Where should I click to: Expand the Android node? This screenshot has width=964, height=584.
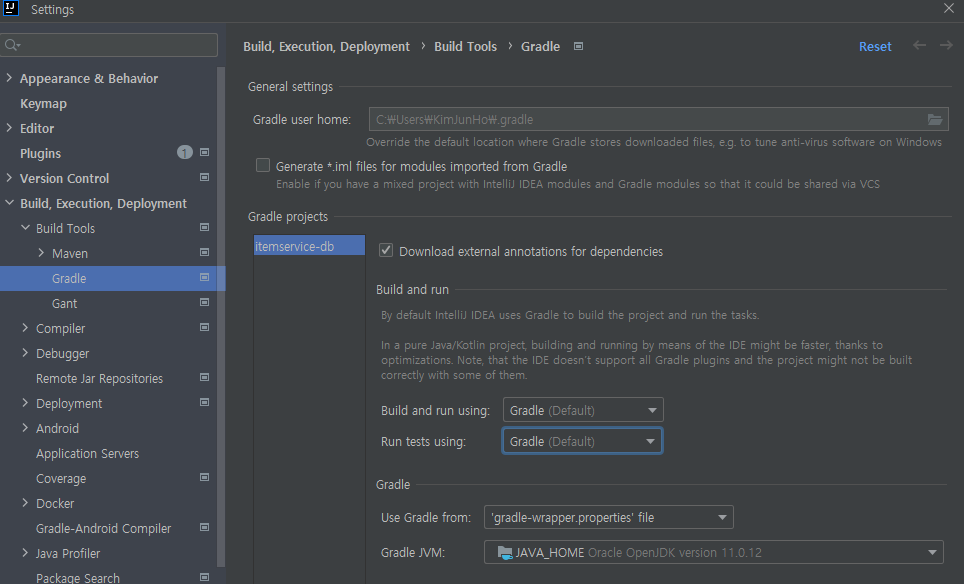click(x=25, y=427)
